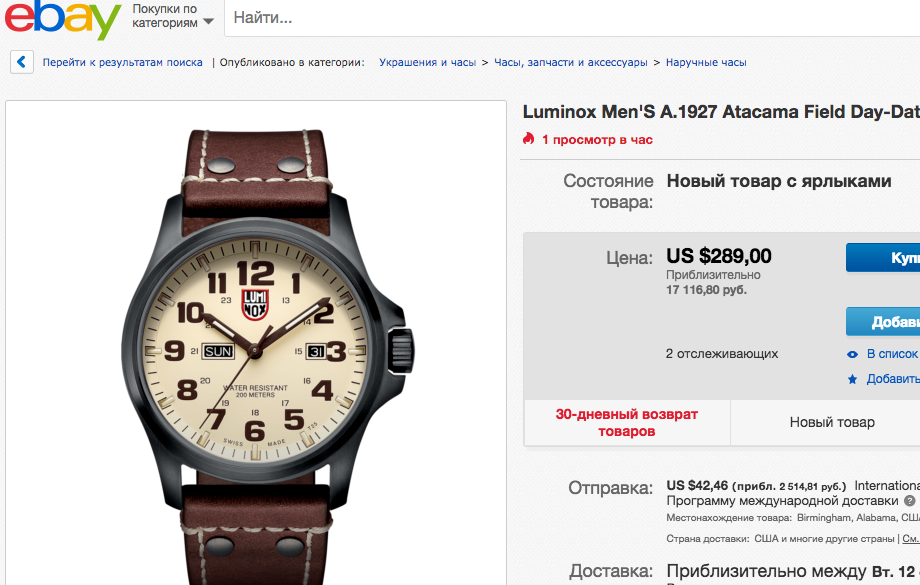Open the 'Украшения и часы' breadcrumb
This screenshot has width=920, height=585.
point(427,62)
